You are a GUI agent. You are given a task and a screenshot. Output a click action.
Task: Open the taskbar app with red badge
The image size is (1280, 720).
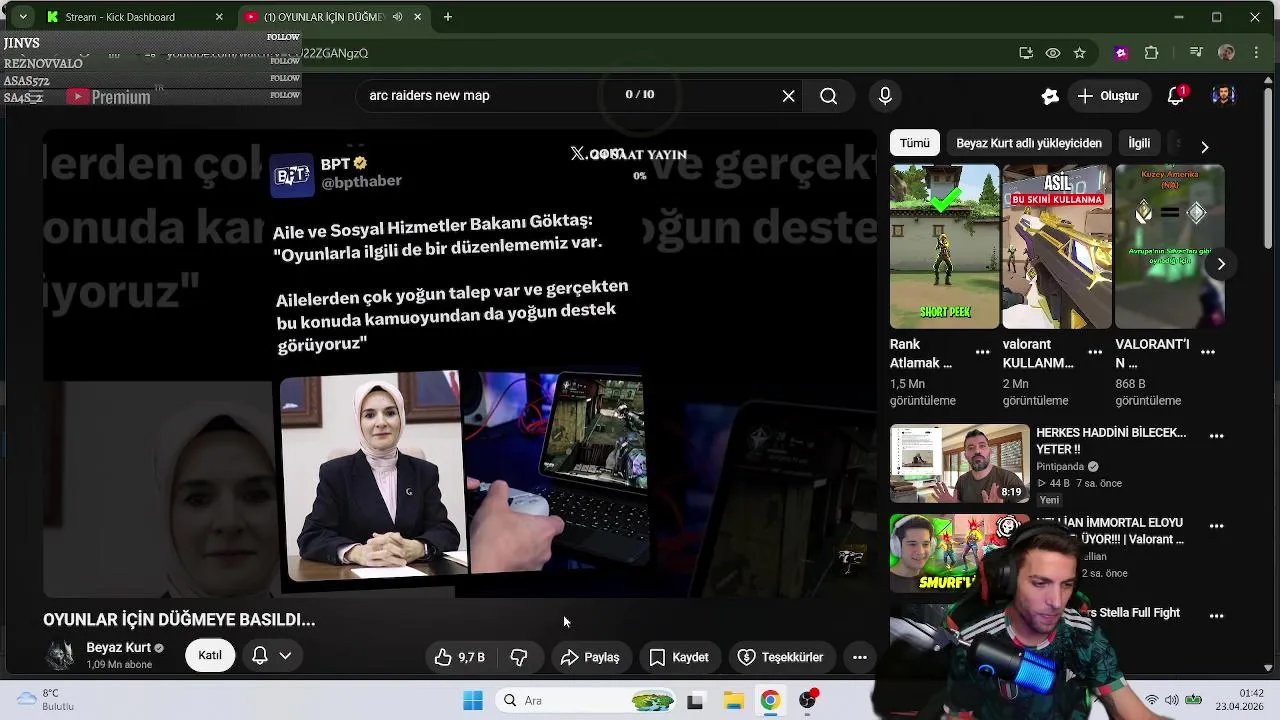(x=808, y=700)
